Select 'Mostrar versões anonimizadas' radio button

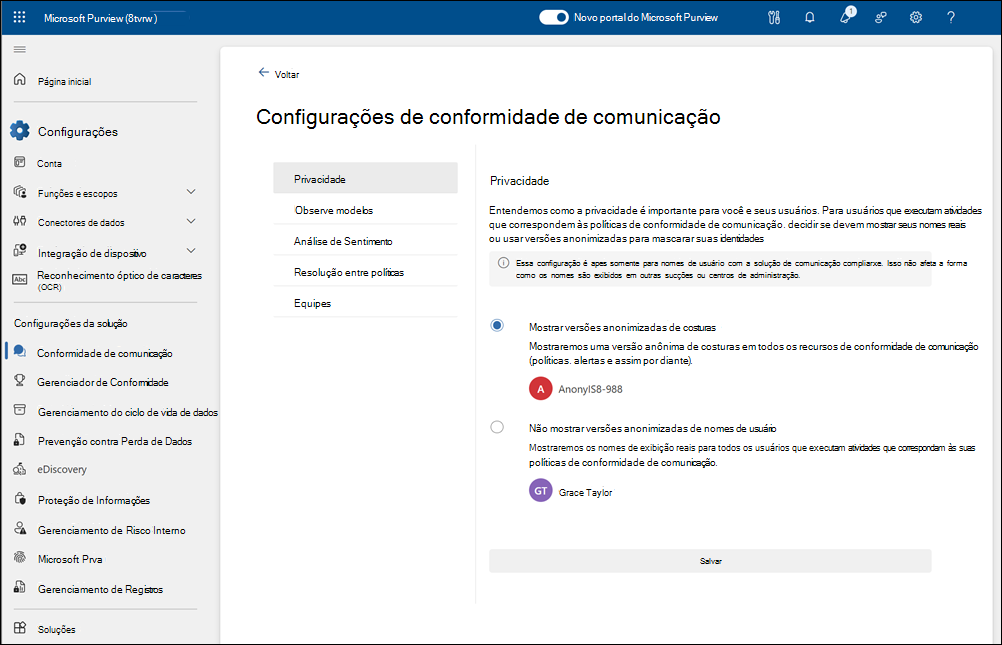[497, 325]
